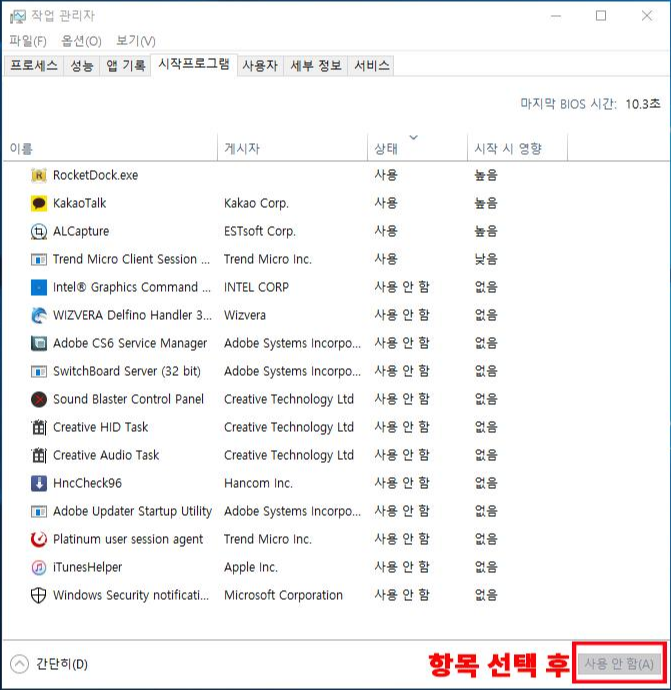Open the 보기(V) menu
This screenshot has width=671, height=690.
136,41
